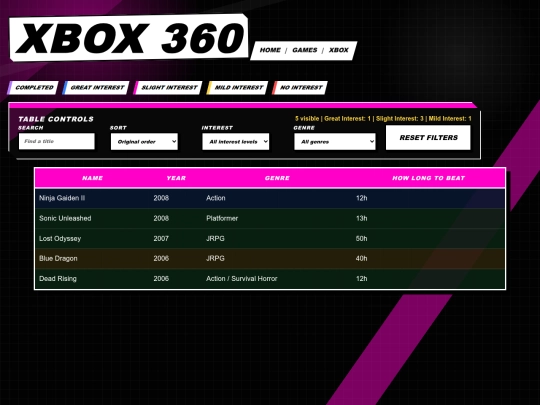Click the 13h playtime cell
The height and width of the screenshot is (405, 540).
(x=361, y=218)
